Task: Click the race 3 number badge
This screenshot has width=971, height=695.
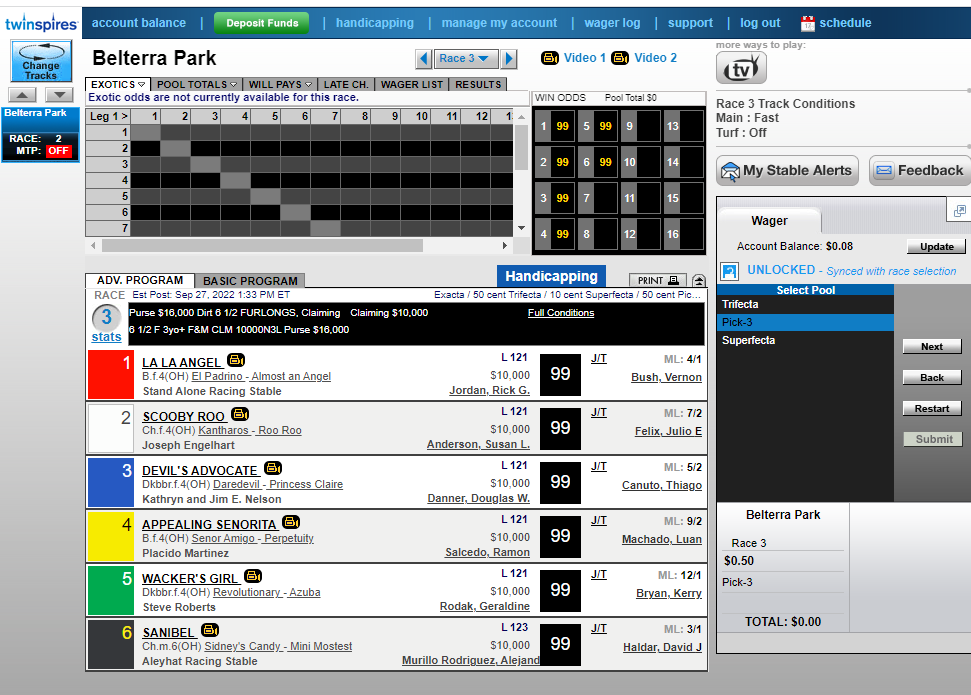Action: pos(107,317)
